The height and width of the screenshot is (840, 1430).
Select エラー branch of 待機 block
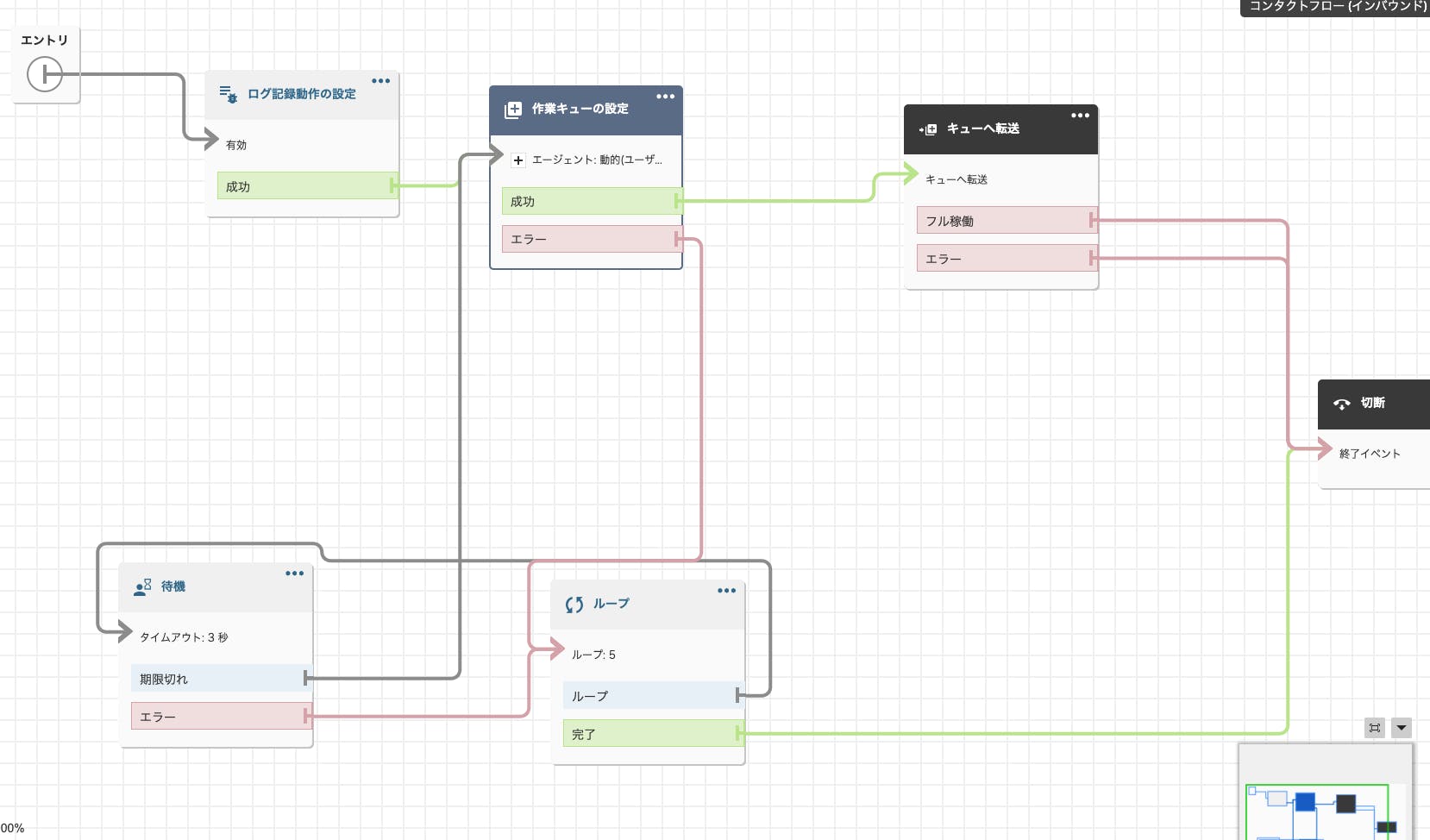pos(221,717)
